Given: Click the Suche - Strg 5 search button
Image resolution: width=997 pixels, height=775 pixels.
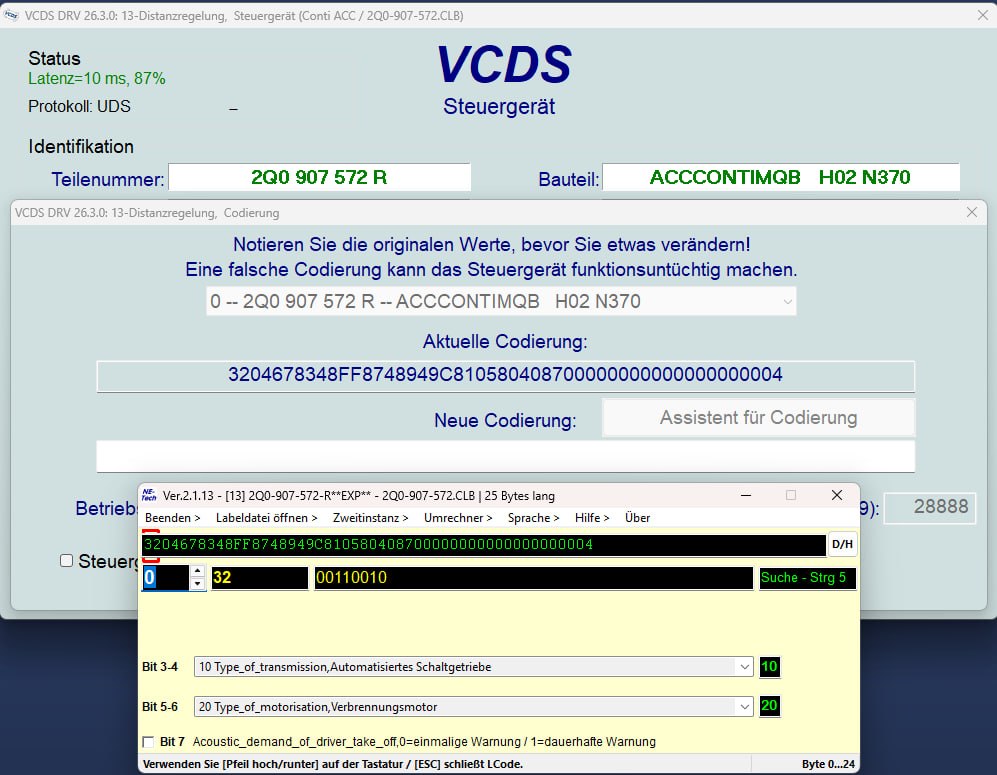Looking at the screenshot, I should 808,578.
